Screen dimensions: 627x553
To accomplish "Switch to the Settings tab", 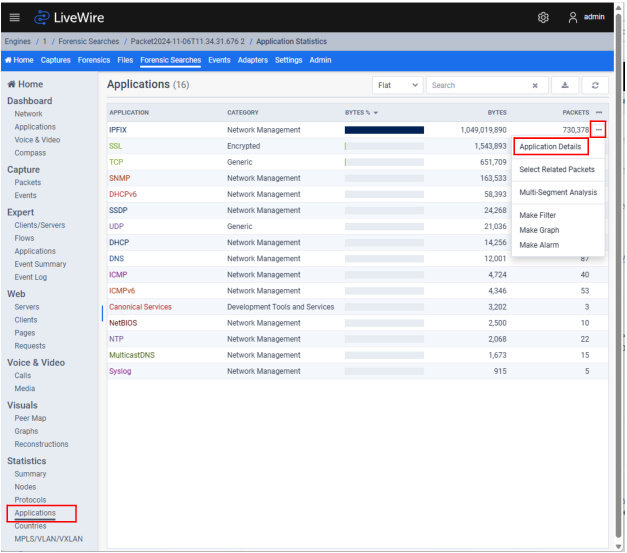I will coord(288,60).
